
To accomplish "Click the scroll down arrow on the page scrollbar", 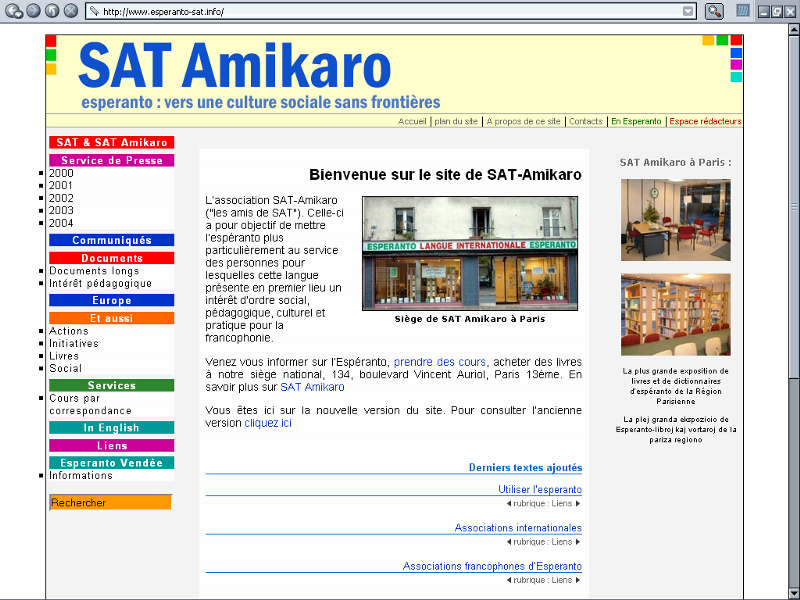I will [x=793, y=593].
